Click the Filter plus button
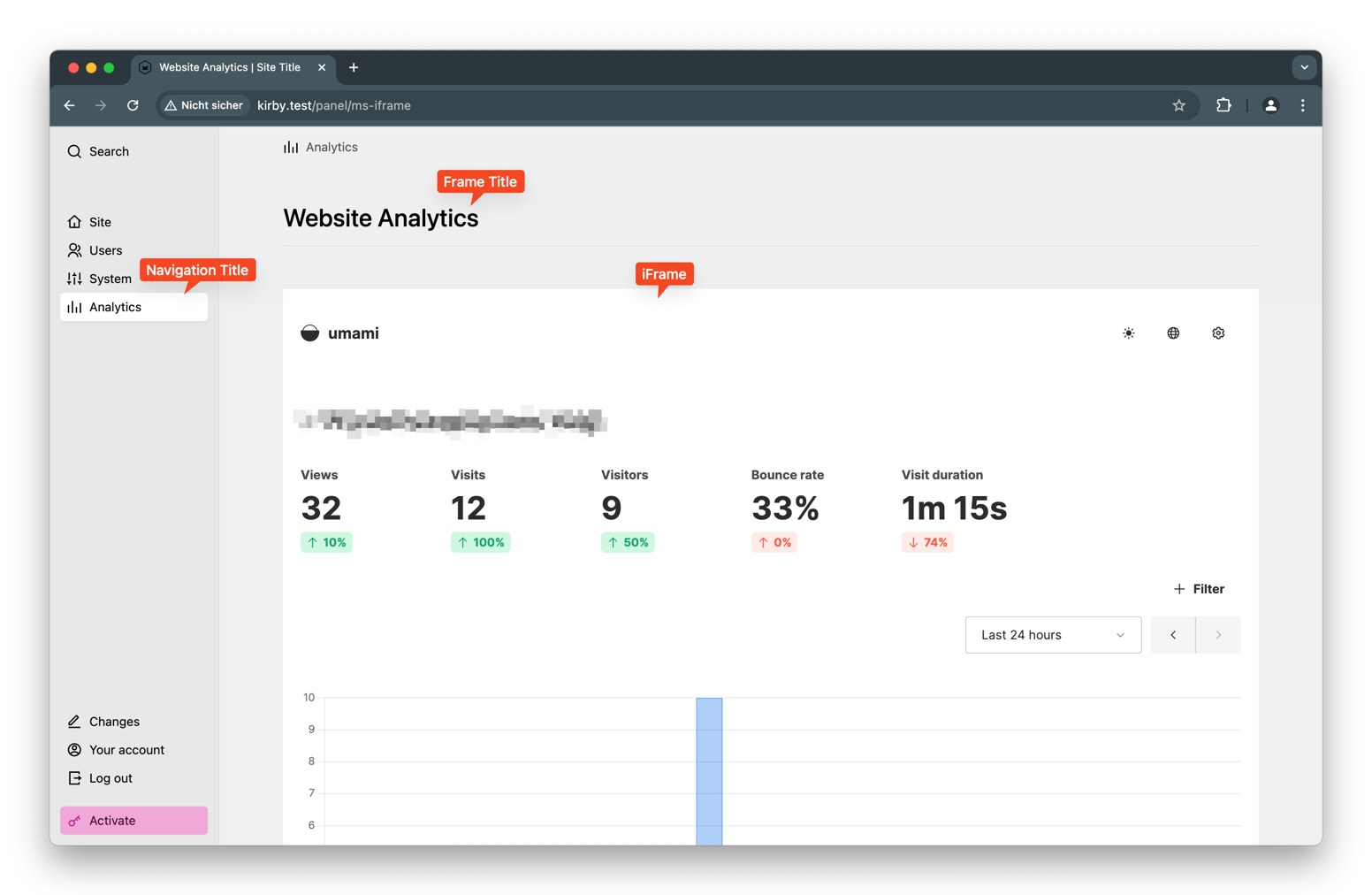The height and width of the screenshot is (895, 1372). [1199, 589]
